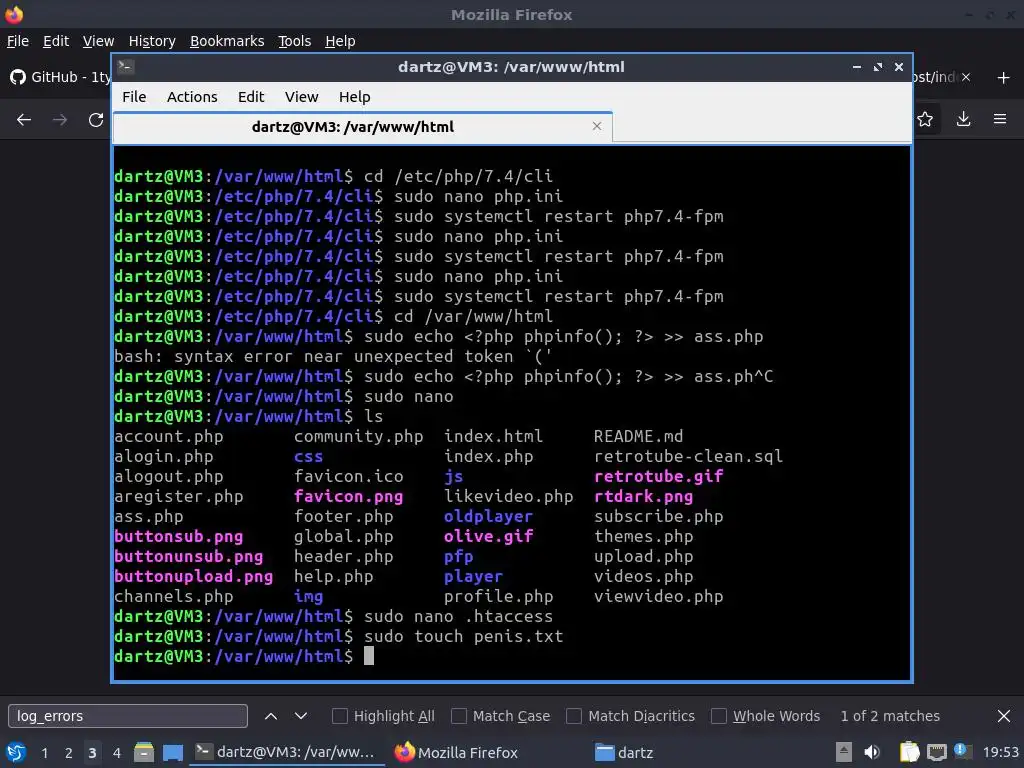The width and height of the screenshot is (1024, 768).
Task: Close the Firefox tab ending in 'ost/ind'
Action: (966, 77)
